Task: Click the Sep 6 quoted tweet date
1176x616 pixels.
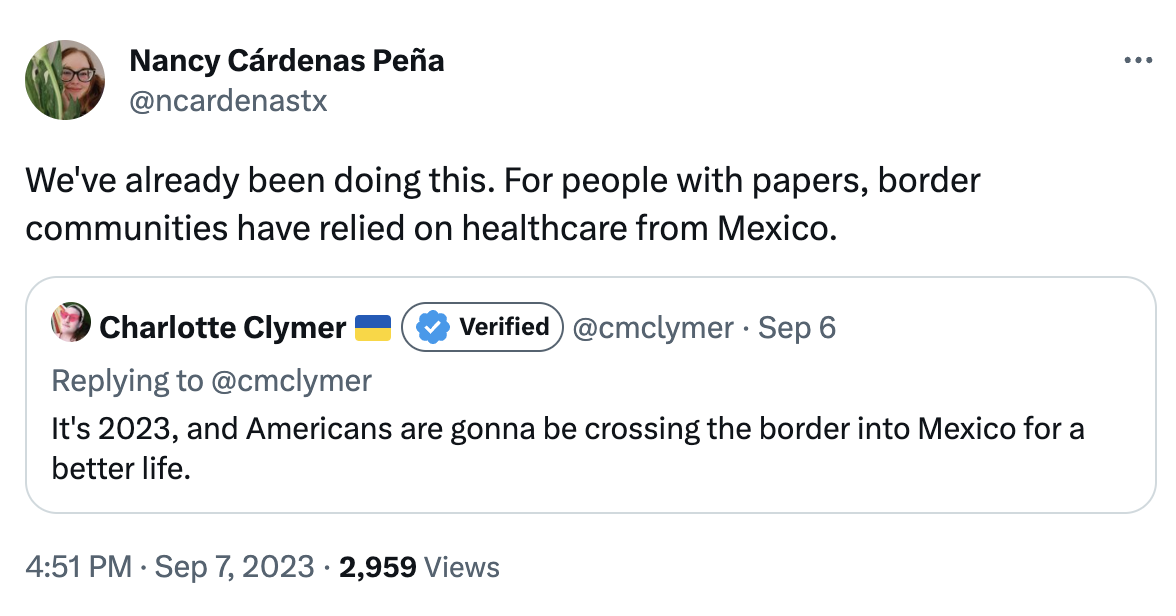Action: pyautogui.click(x=797, y=327)
